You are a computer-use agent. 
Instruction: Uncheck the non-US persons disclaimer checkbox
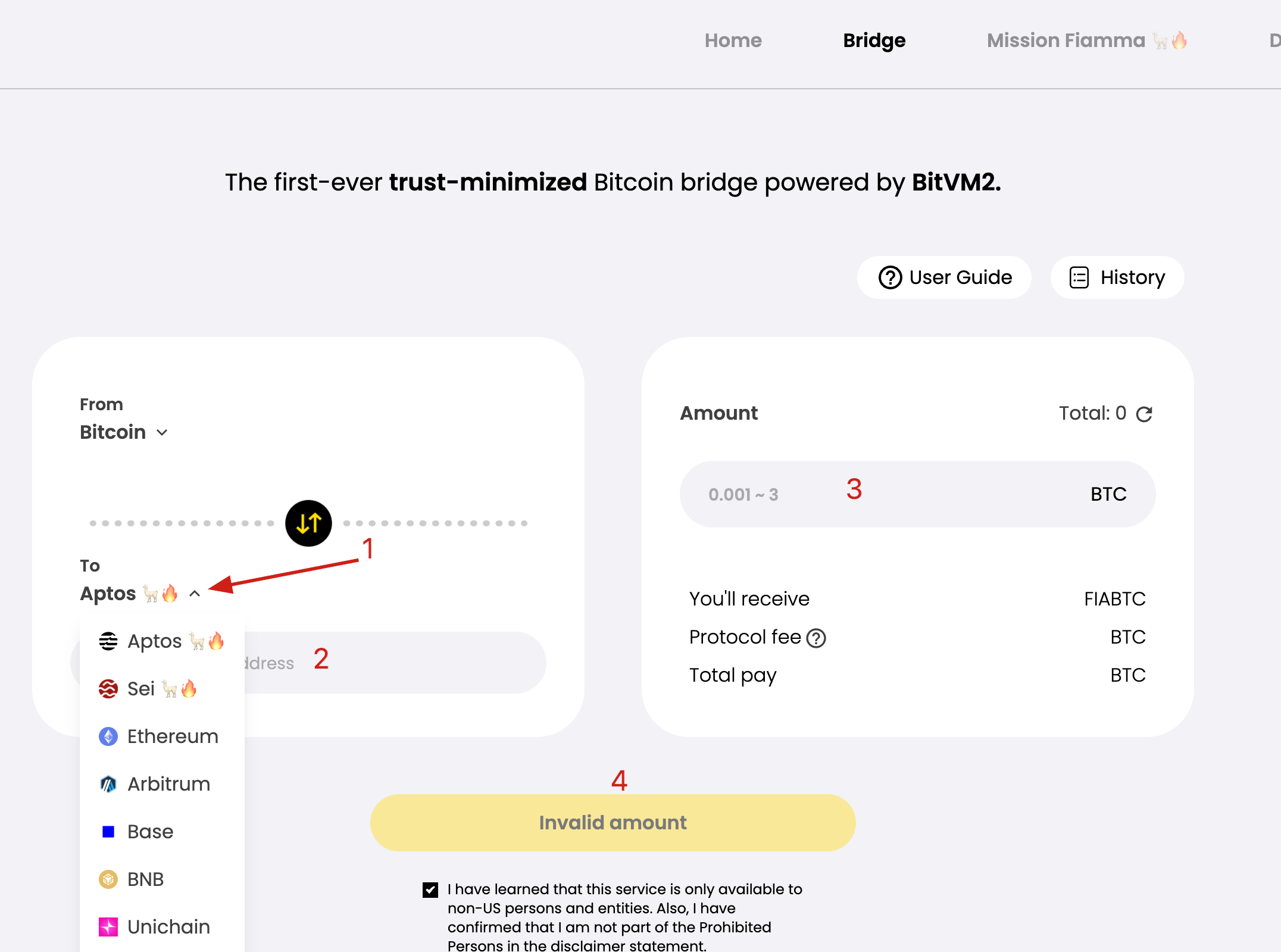430,889
